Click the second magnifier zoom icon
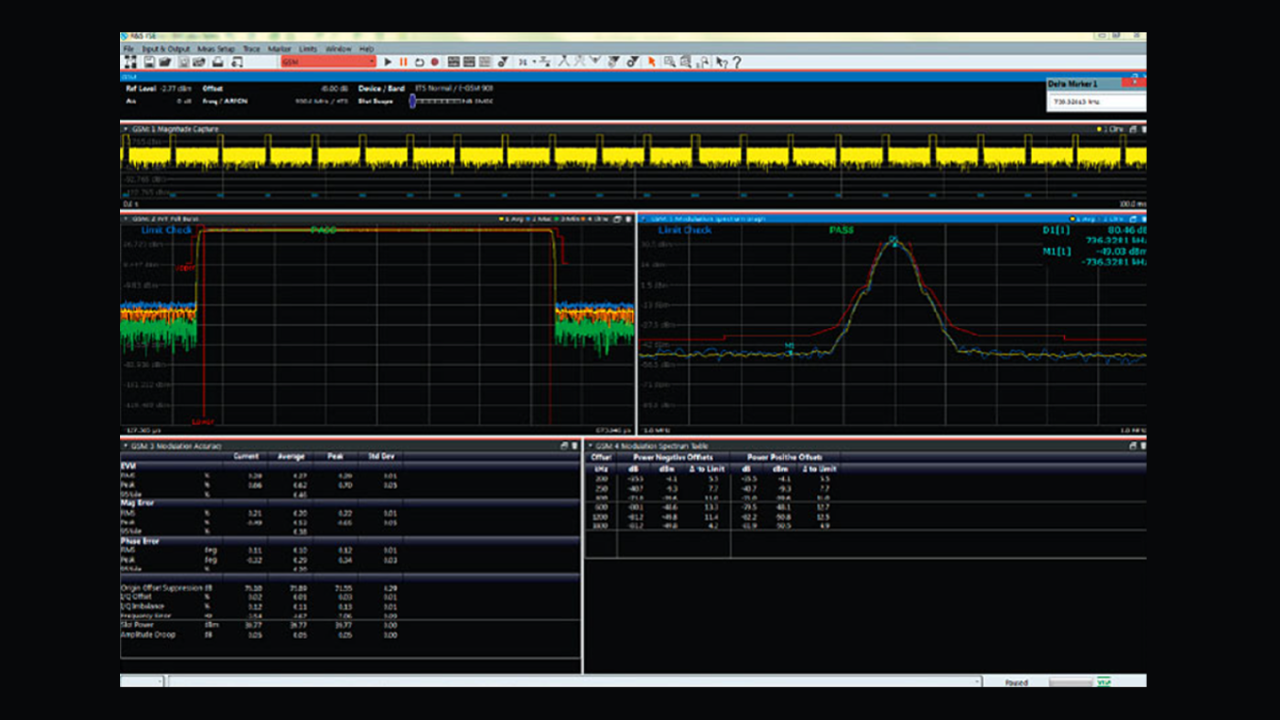This screenshot has width=1280, height=720. point(685,62)
